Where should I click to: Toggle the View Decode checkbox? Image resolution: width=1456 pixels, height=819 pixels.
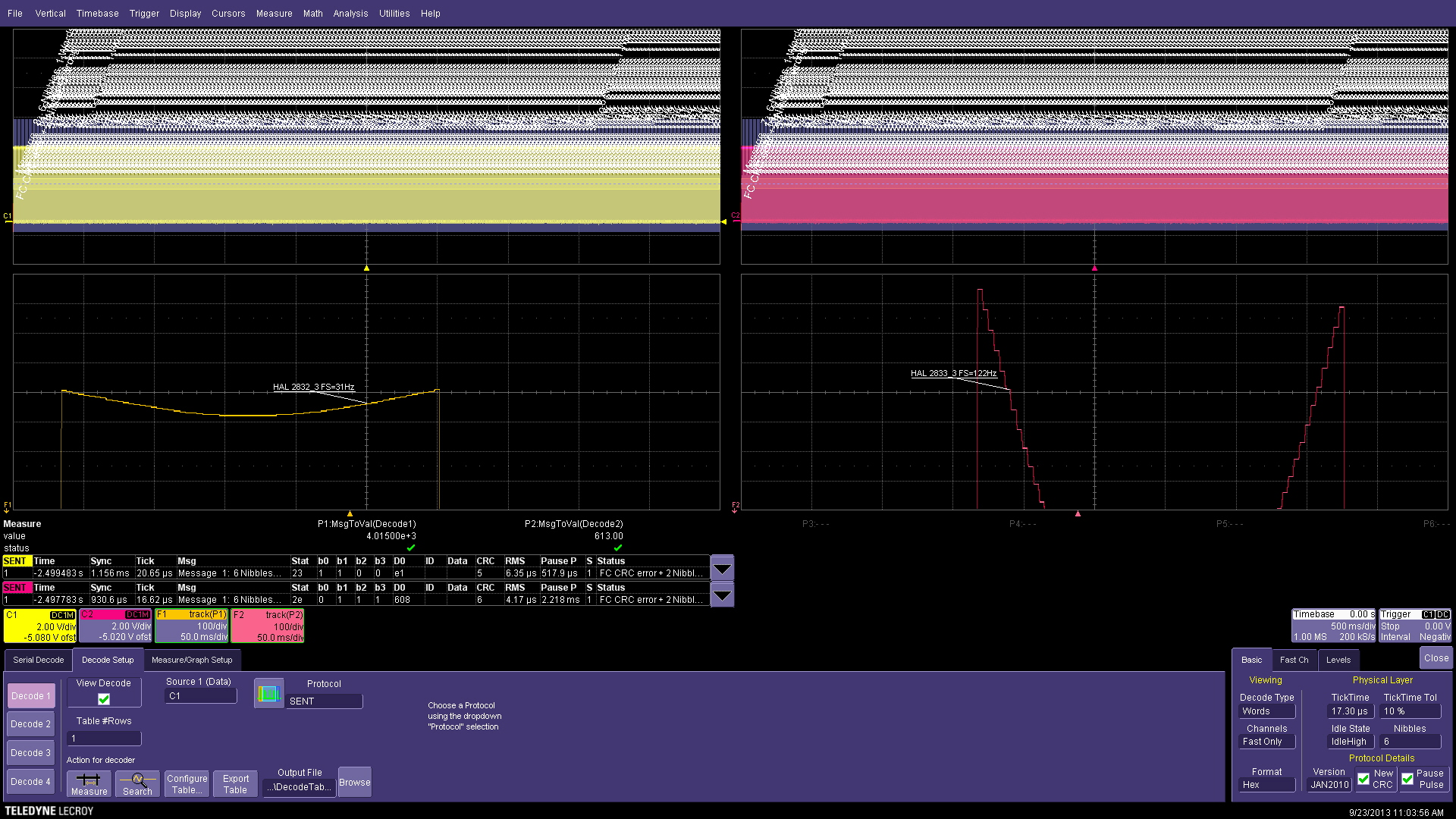coord(104,699)
